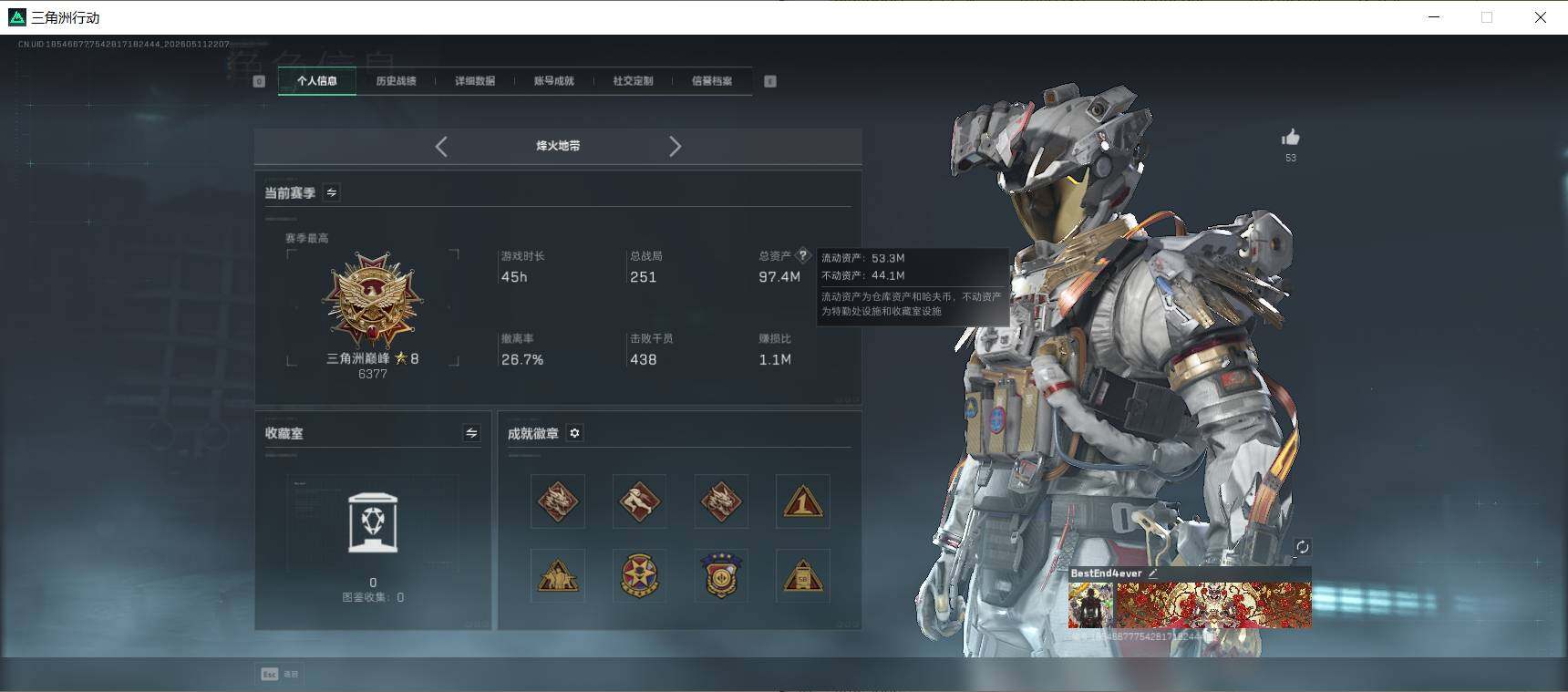Screen dimensions: 1568x692
Task: Click the 总资产 value 97.4M
Action: 779,277
